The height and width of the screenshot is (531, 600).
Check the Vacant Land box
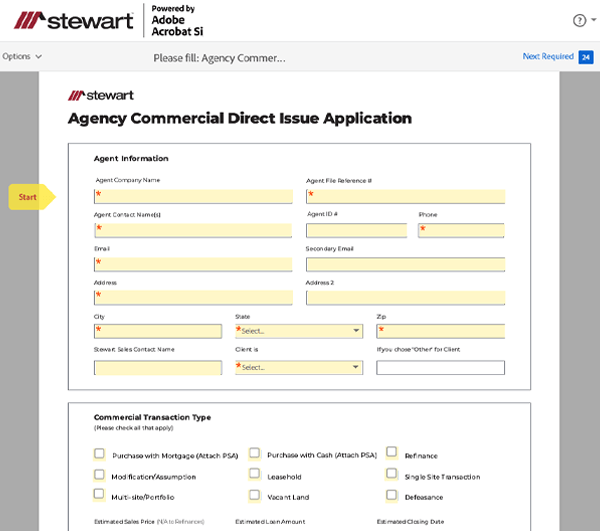(254, 495)
